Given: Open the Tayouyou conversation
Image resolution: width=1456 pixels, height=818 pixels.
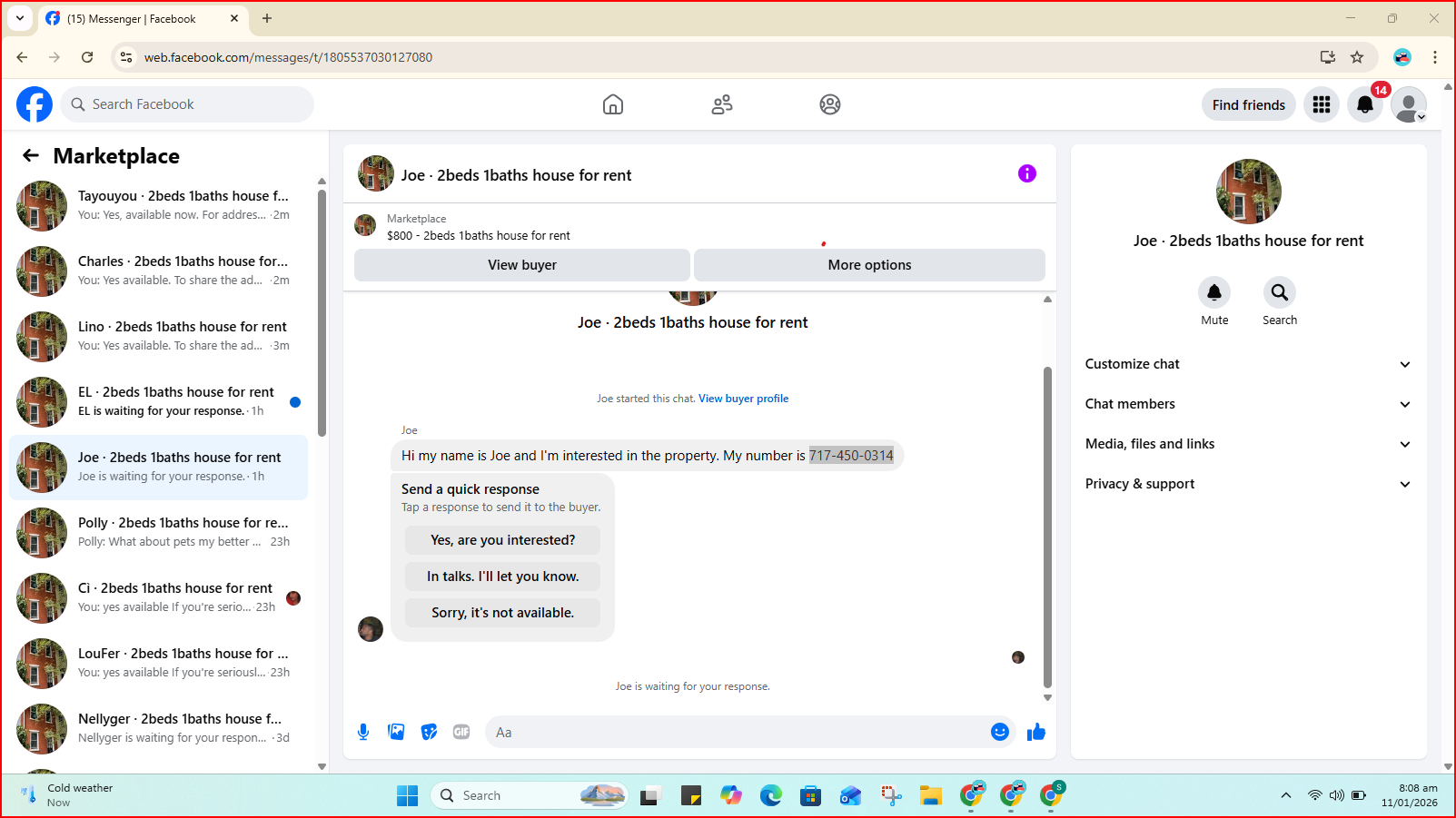Looking at the screenshot, I should point(159,206).
